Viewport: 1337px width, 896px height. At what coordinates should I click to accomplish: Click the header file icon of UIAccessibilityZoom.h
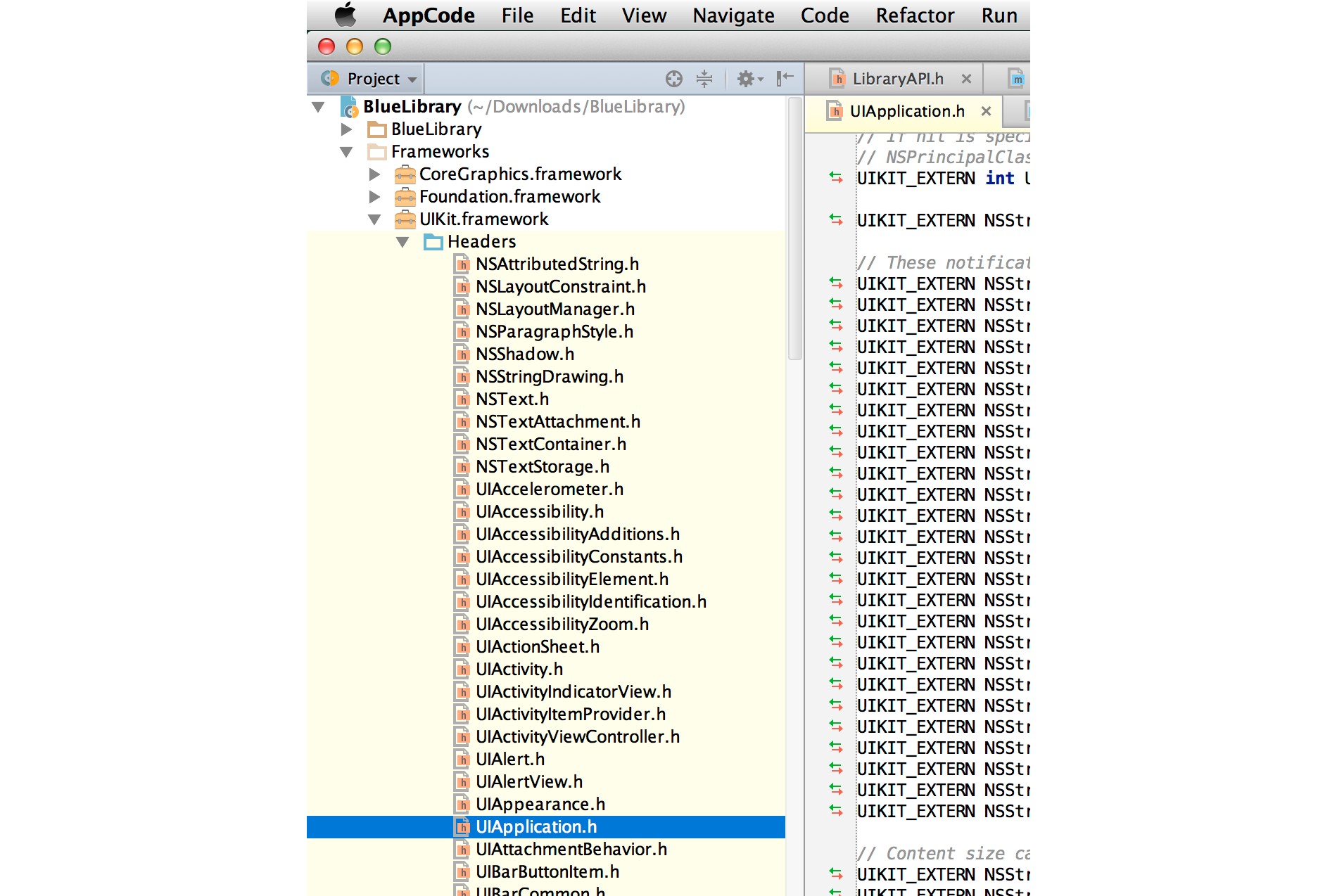point(462,625)
